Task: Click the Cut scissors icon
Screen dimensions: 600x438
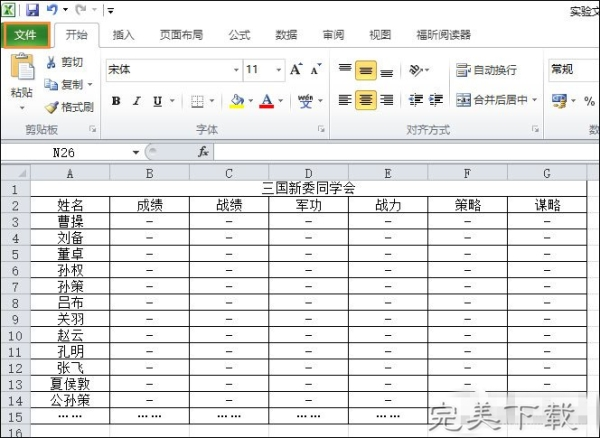Action: click(51, 62)
